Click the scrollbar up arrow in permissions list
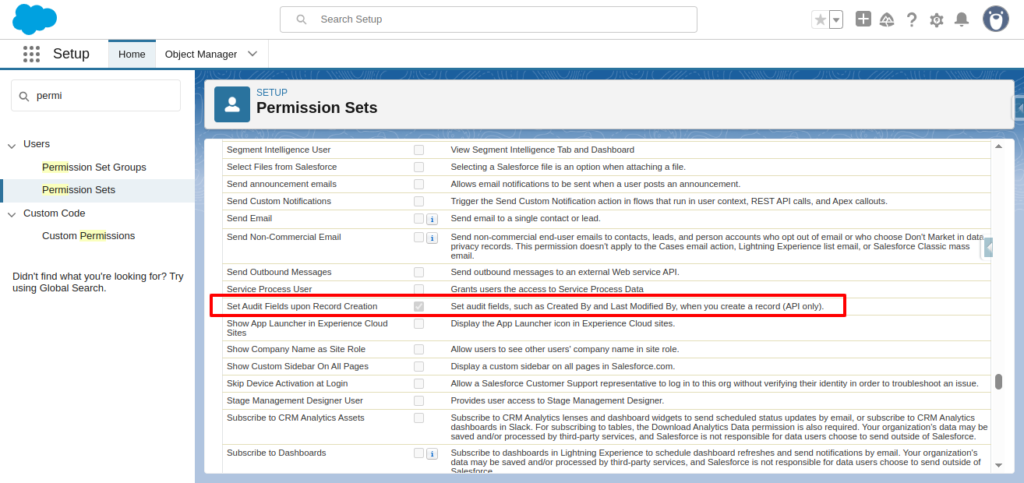The width and height of the screenshot is (1024, 483). (999, 146)
